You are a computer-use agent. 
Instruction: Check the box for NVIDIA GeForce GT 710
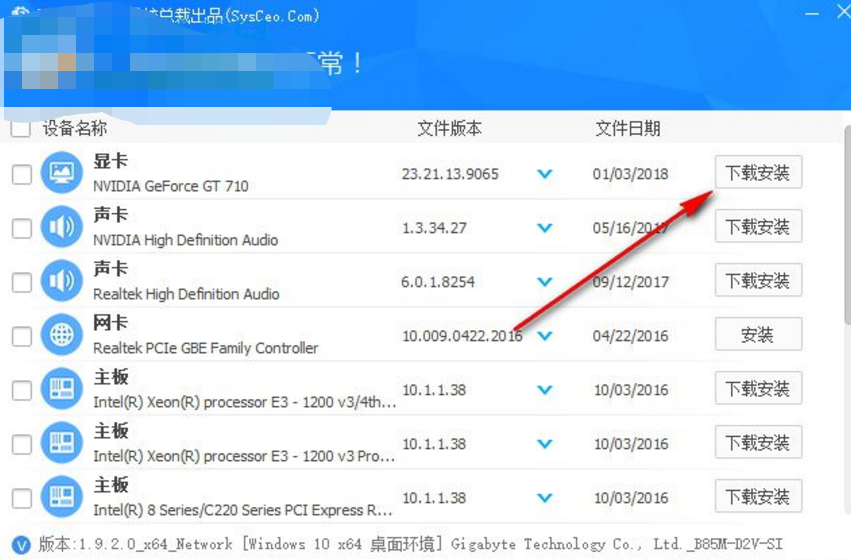(22, 174)
